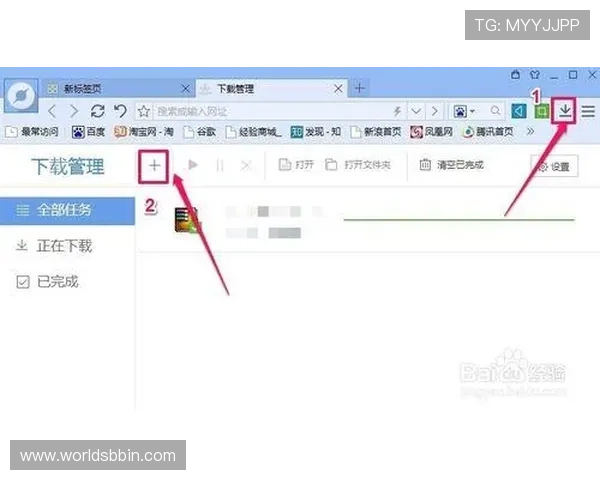Click the search magnifier icon

click(x=495, y=111)
